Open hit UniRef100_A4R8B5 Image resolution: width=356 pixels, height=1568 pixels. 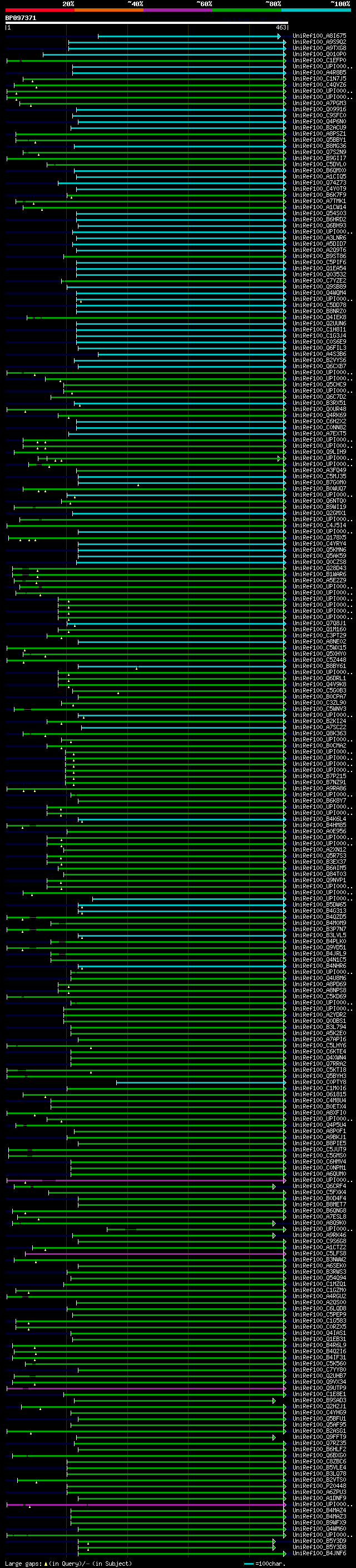click(319, 73)
